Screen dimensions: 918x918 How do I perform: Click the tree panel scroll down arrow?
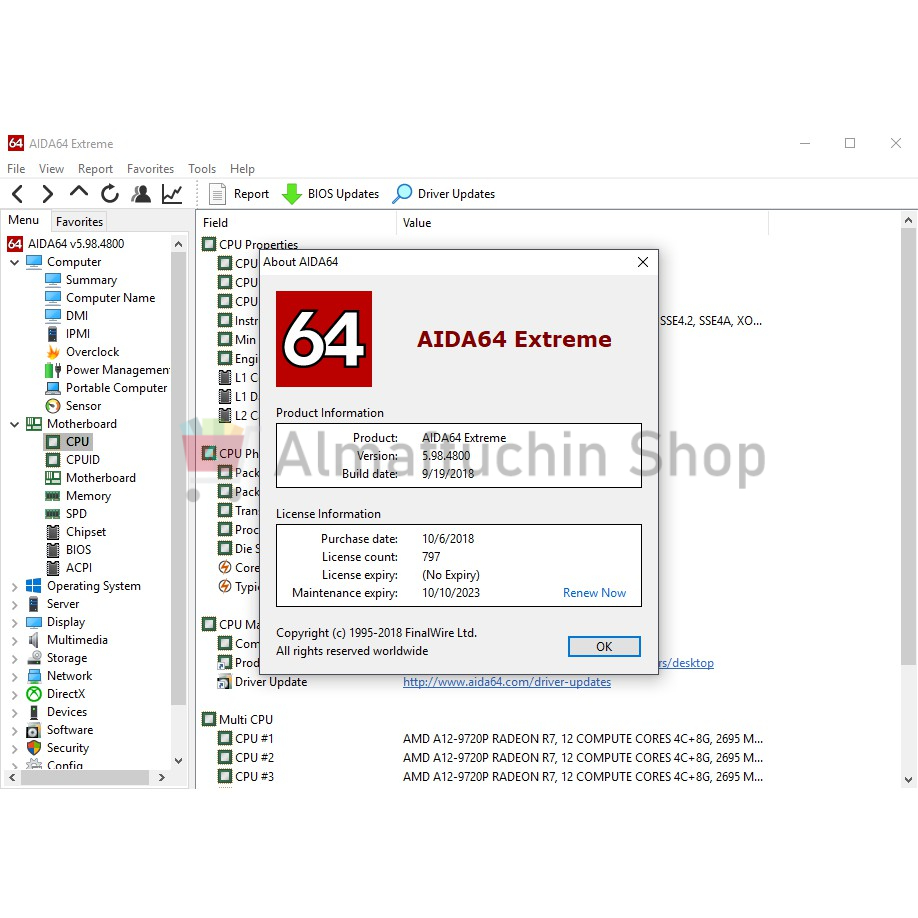[x=179, y=761]
